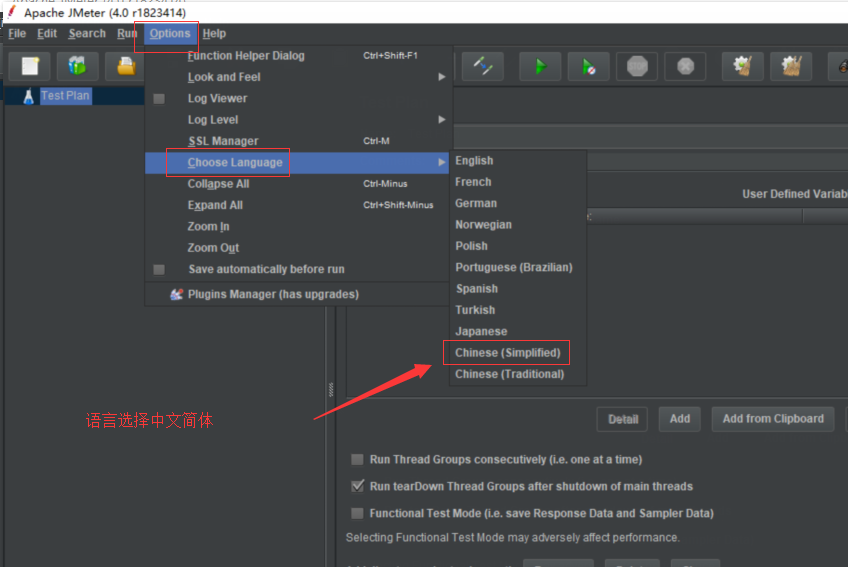Click Start no pauses icon
Viewport: 848px width, 567px height.
point(588,67)
